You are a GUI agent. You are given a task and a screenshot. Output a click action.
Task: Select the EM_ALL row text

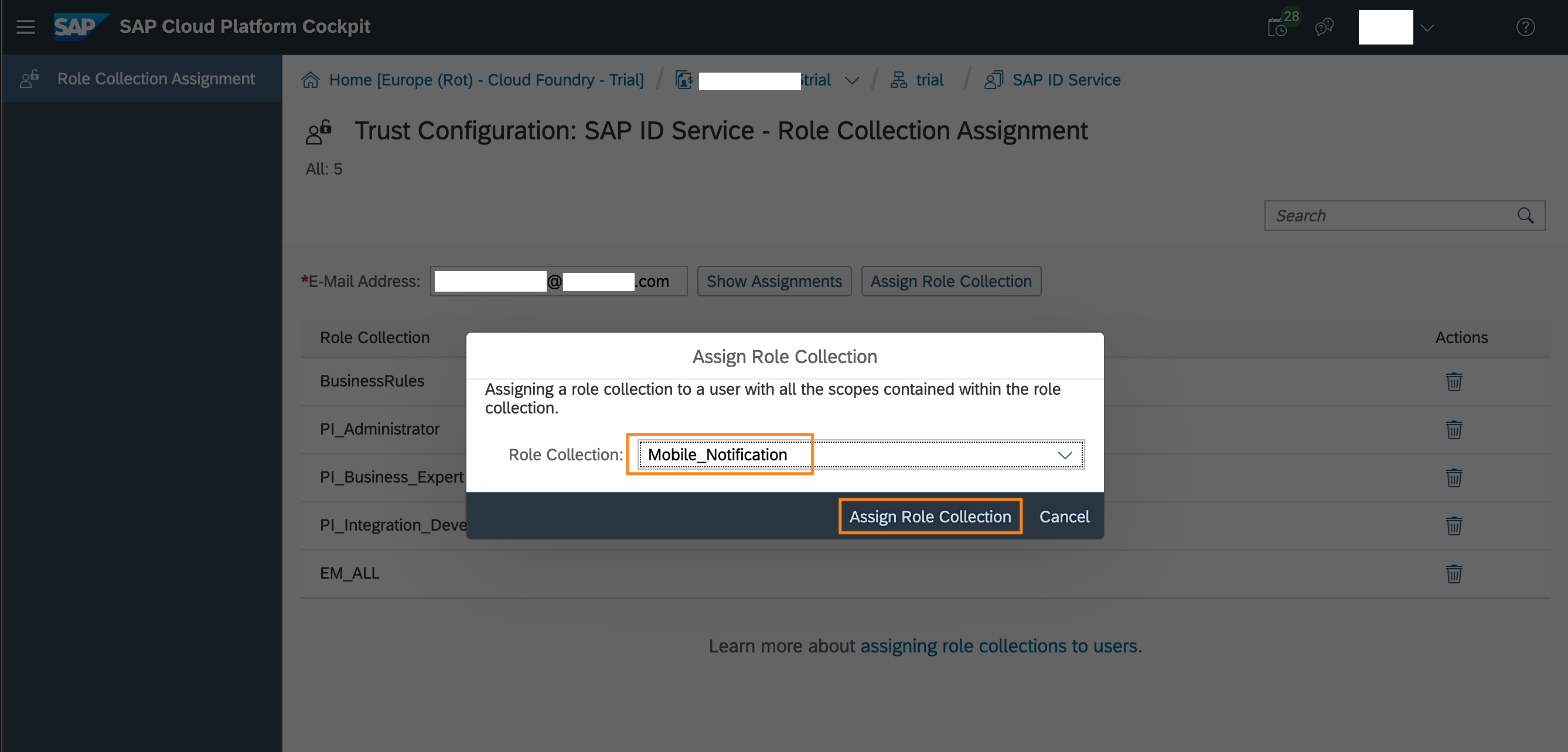tap(349, 573)
